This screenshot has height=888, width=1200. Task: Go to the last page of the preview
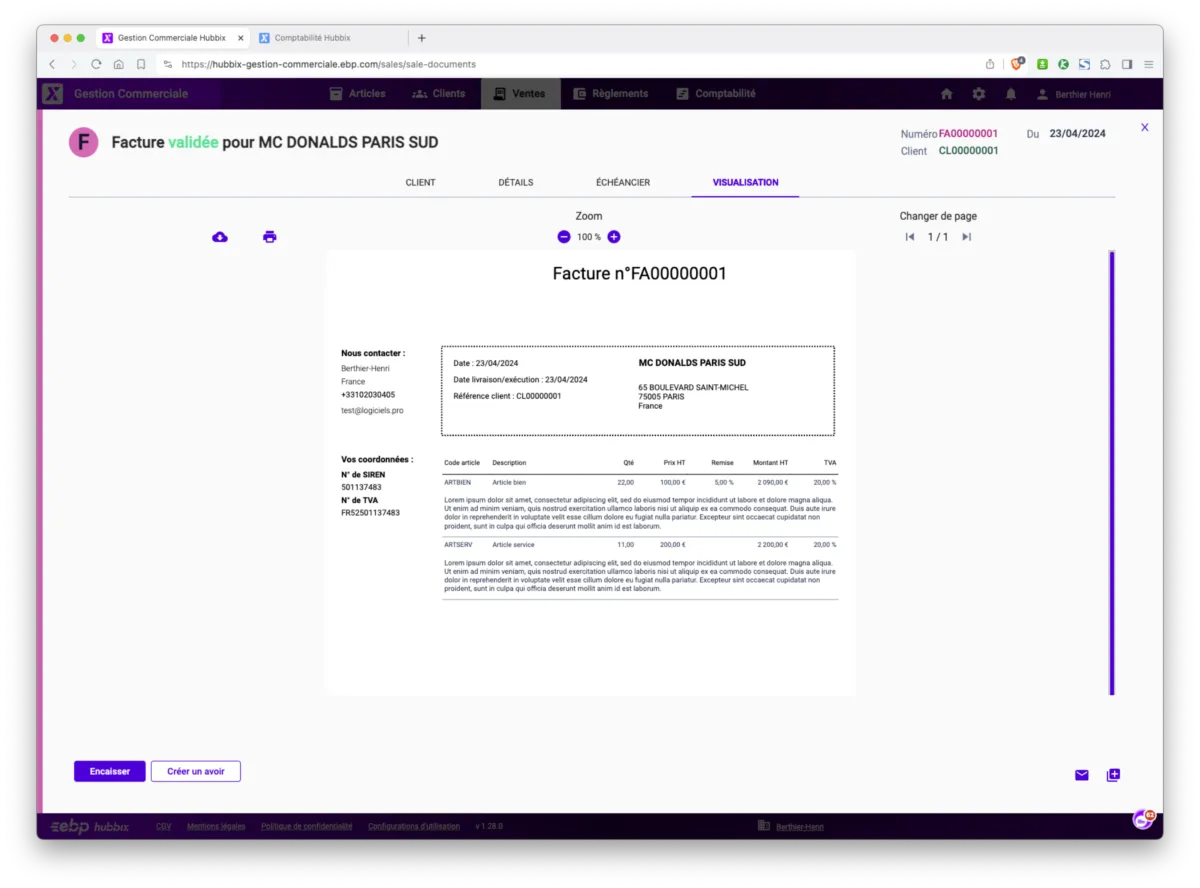pyautogui.click(x=966, y=237)
